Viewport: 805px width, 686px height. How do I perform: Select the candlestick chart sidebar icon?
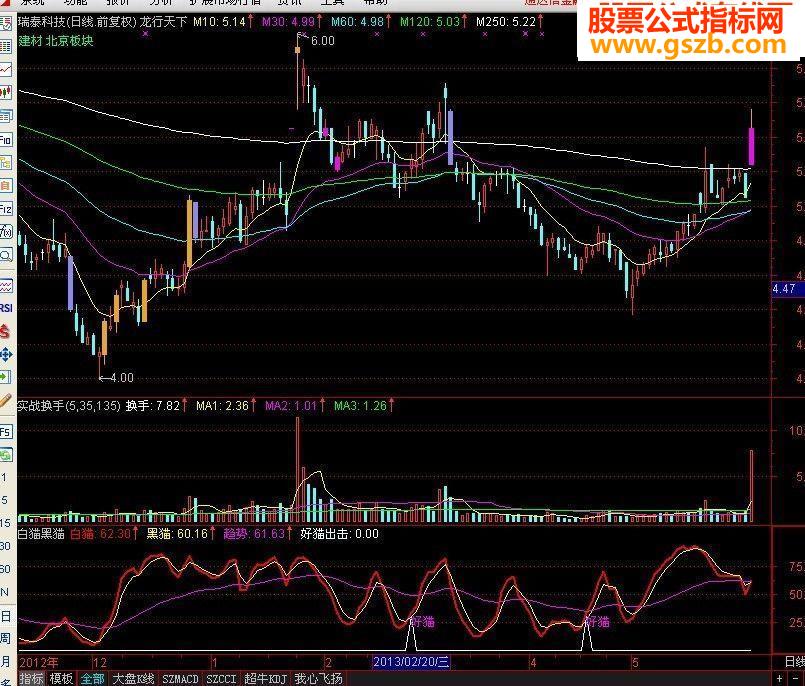click(x=5, y=93)
